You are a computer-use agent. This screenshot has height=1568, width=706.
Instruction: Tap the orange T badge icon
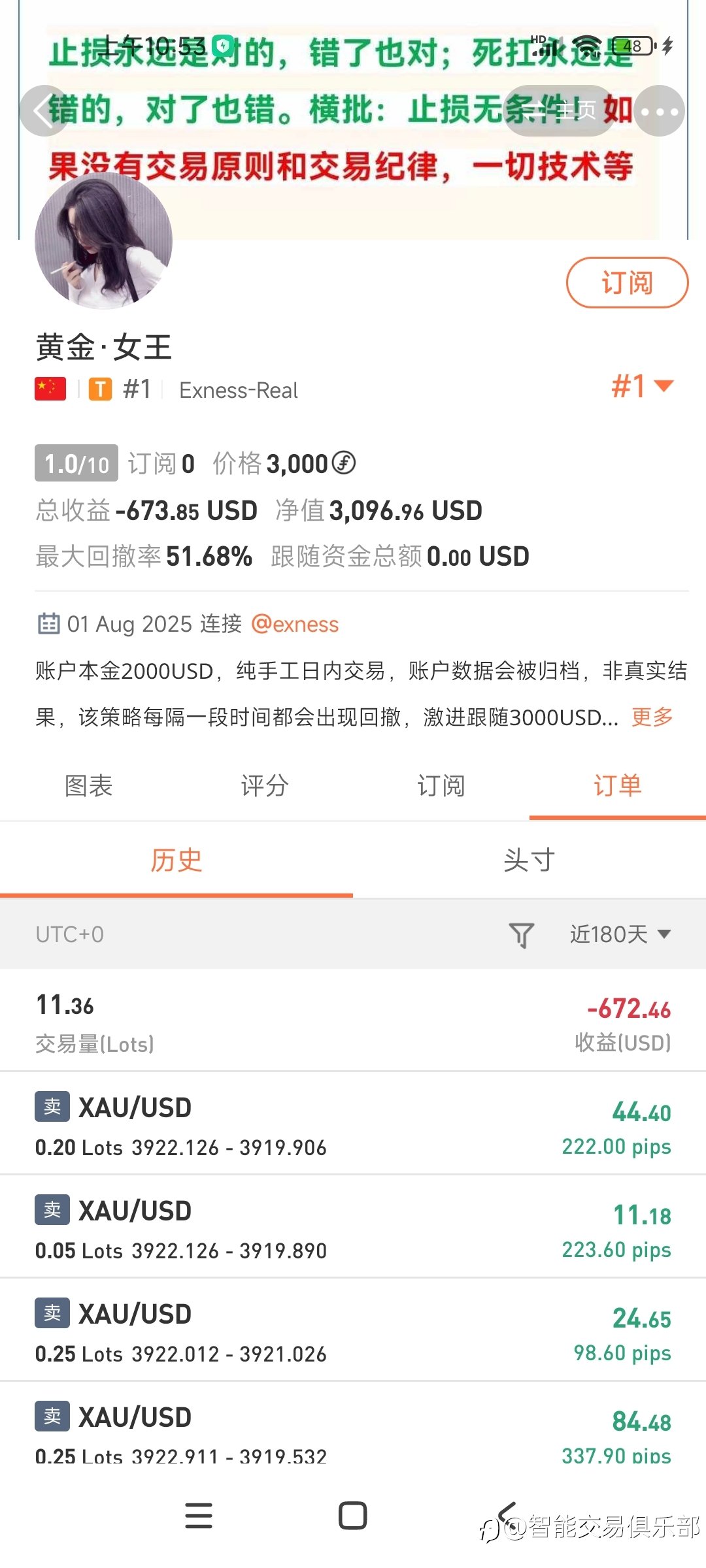100,389
